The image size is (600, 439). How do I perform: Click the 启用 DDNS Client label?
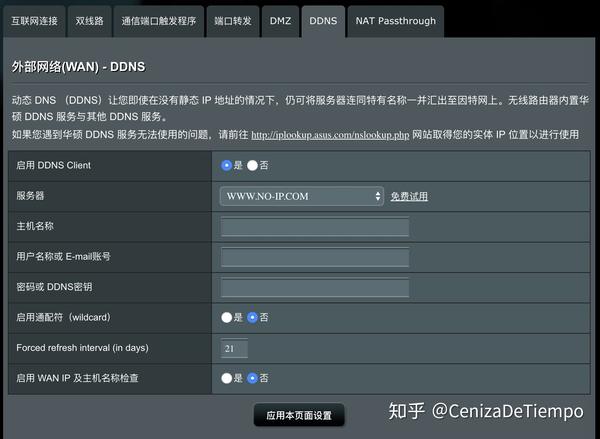54,165
